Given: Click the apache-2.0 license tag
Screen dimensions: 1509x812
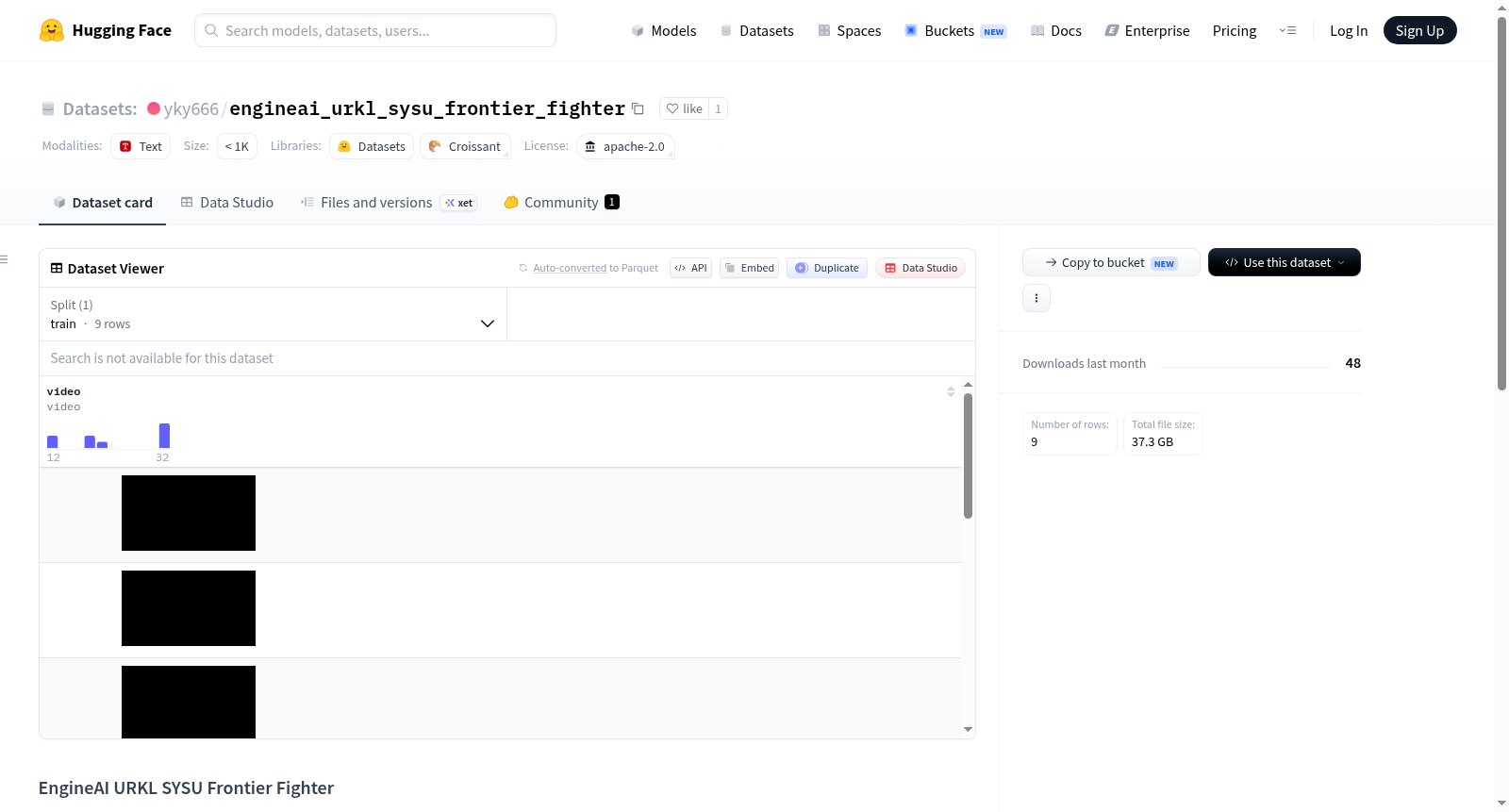Looking at the screenshot, I should 625,146.
